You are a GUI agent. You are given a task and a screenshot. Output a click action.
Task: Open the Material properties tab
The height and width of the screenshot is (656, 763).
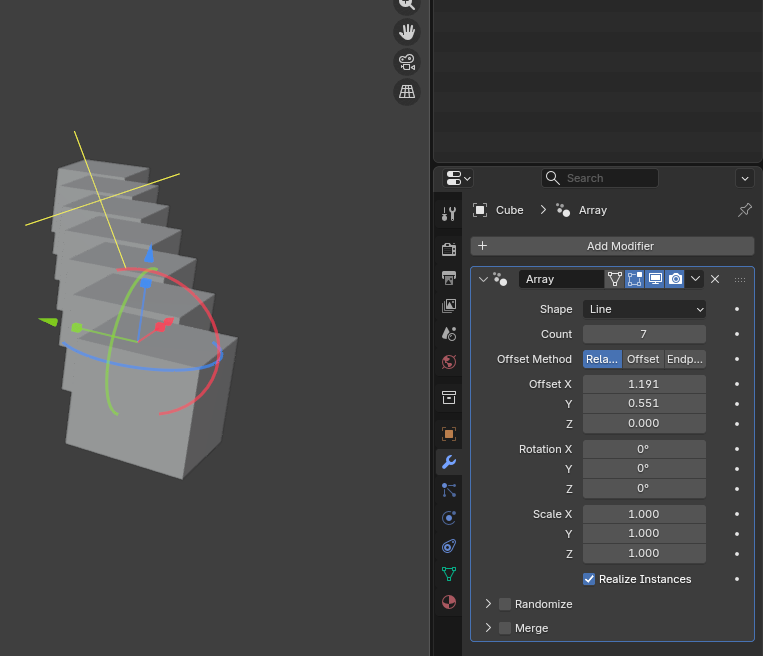point(449,602)
